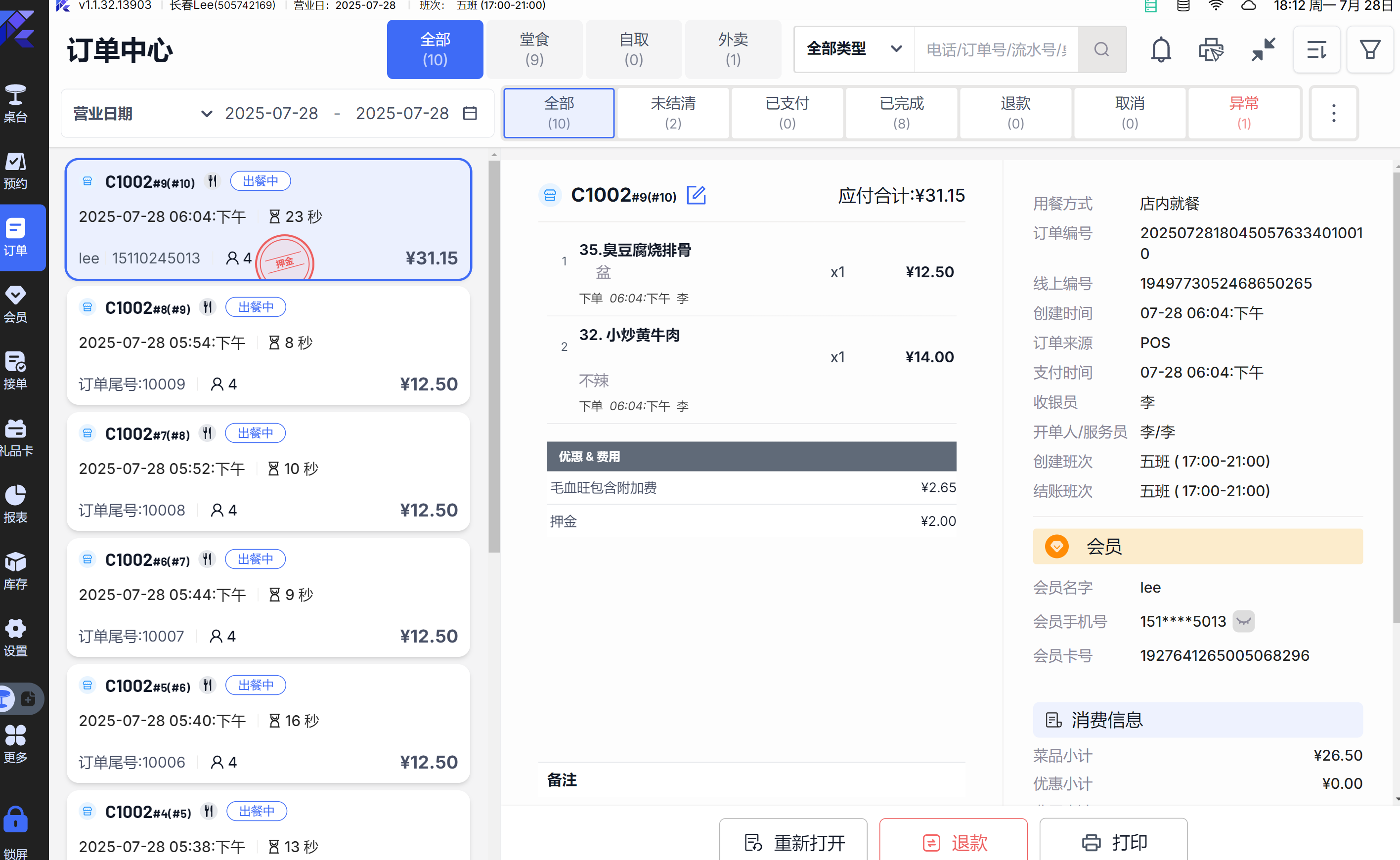Select the 已支付 (0) status tab
The image size is (1400, 860).
pos(787,113)
